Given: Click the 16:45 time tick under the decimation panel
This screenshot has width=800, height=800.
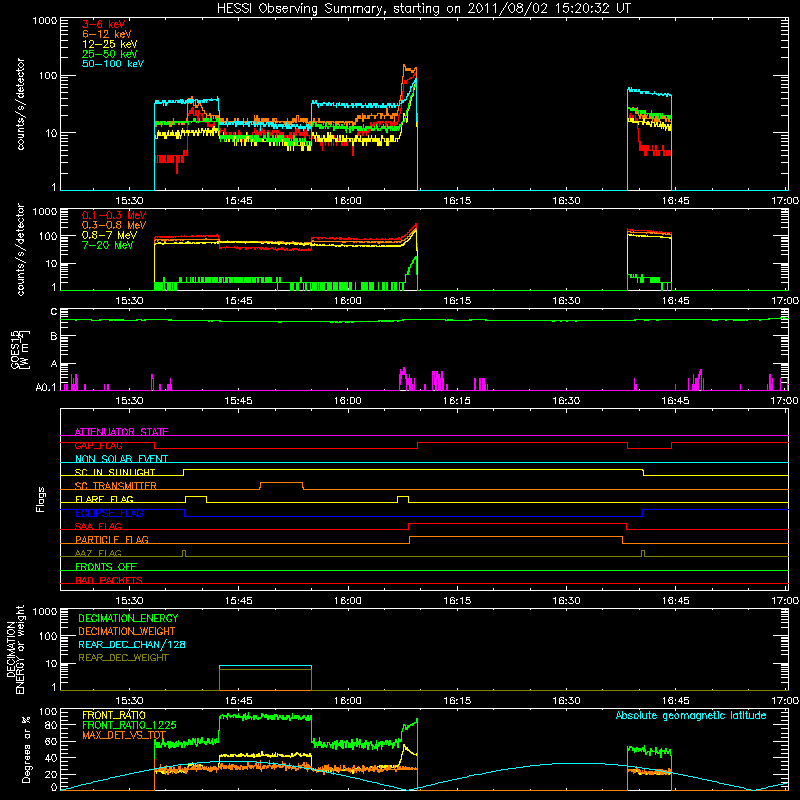Looking at the screenshot, I should (x=675, y=701).
